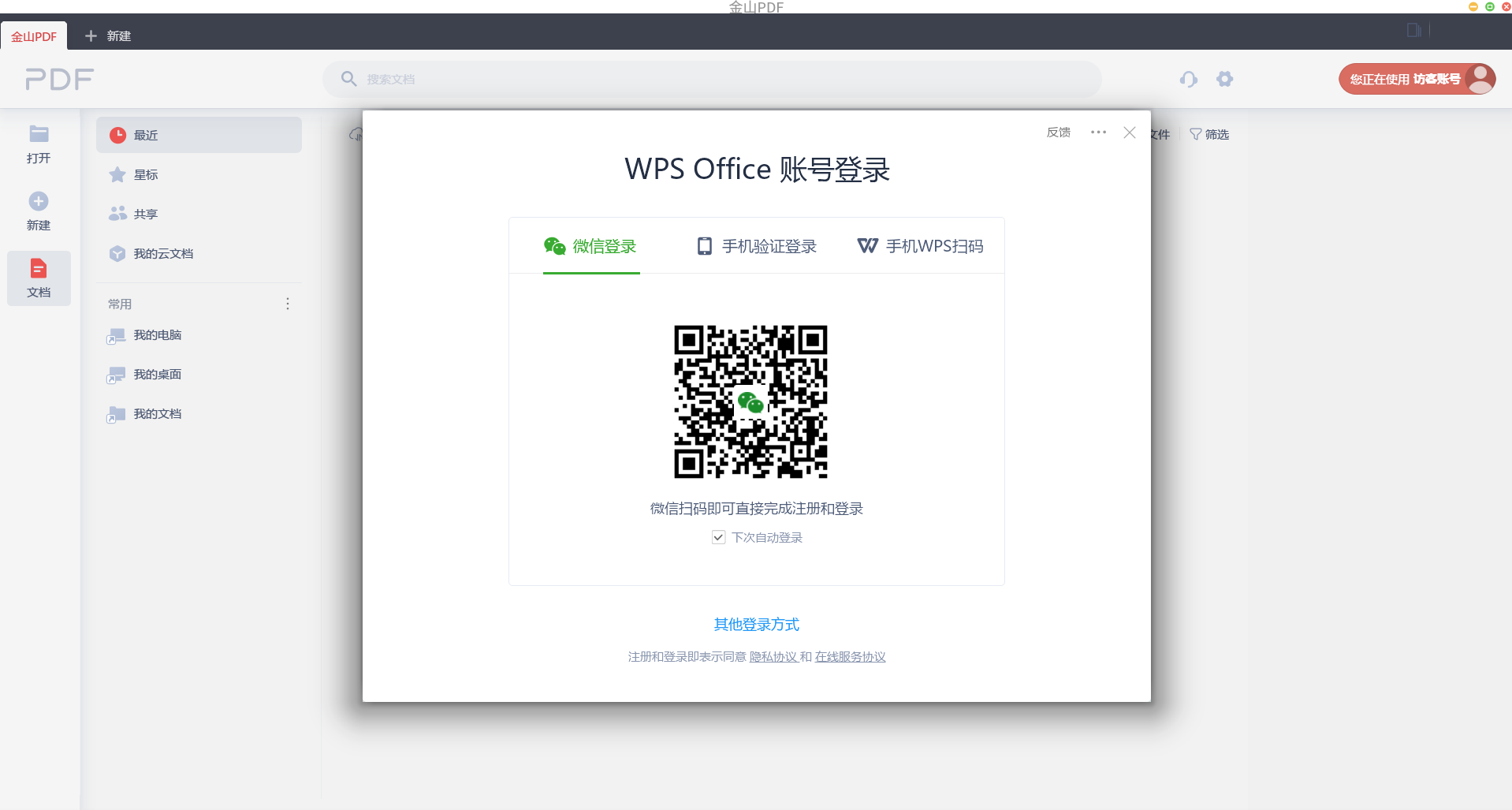This screenshot has width=1512, height=810.
Task: Click the 共享 shared files icon
Action: click(117, 214)
